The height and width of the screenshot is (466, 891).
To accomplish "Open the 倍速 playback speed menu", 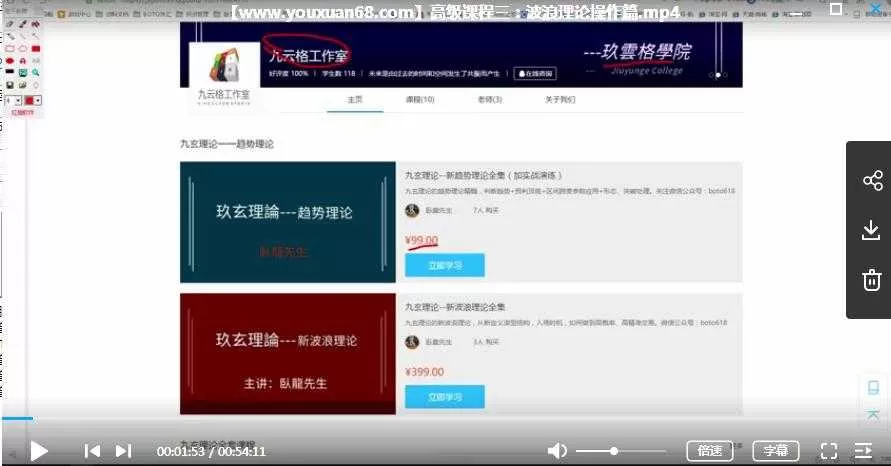I will click(710, 451).
